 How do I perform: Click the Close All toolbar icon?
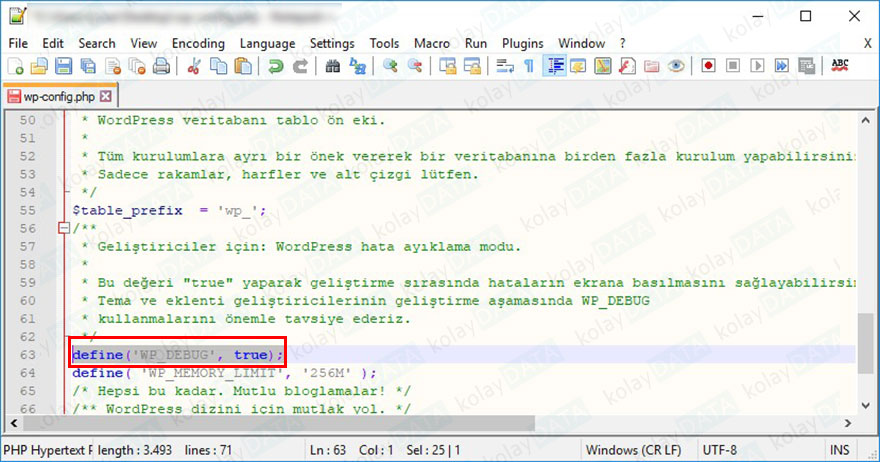pos(137,66)
